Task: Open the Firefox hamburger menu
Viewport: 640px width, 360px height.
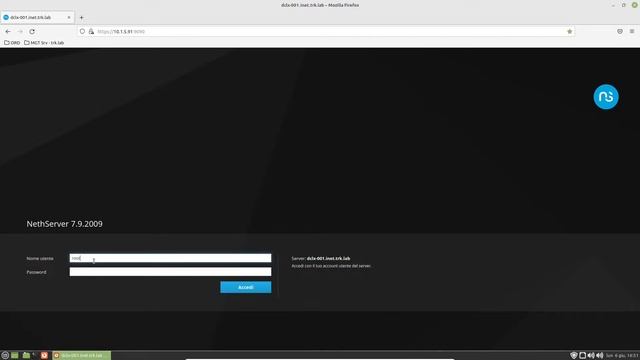Action: pyautogui.click(x=632, y=31)
